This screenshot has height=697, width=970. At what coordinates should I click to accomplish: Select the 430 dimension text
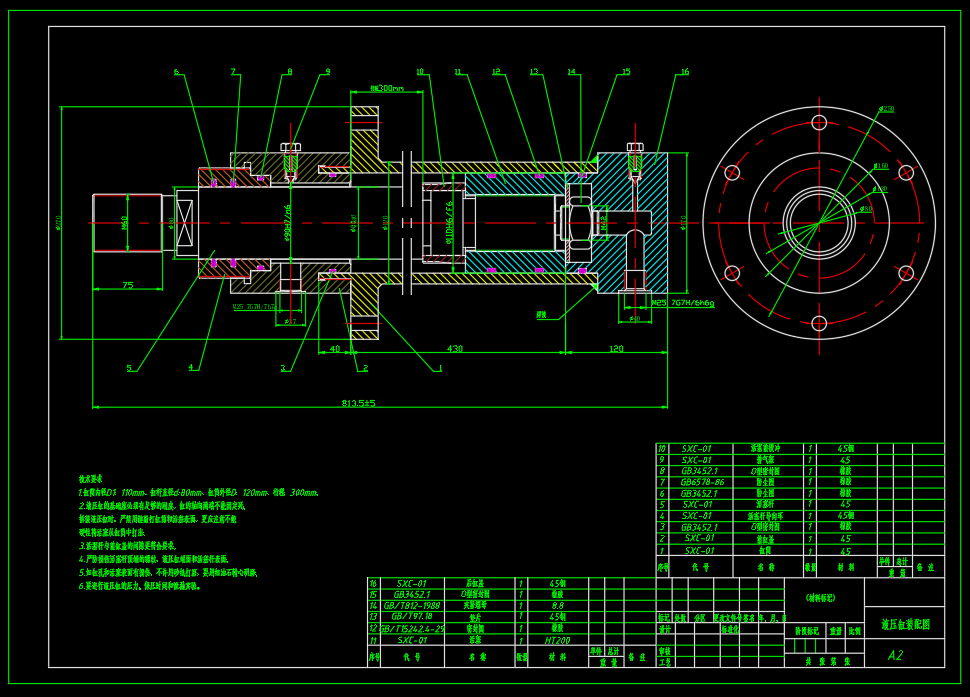point(453,348)
